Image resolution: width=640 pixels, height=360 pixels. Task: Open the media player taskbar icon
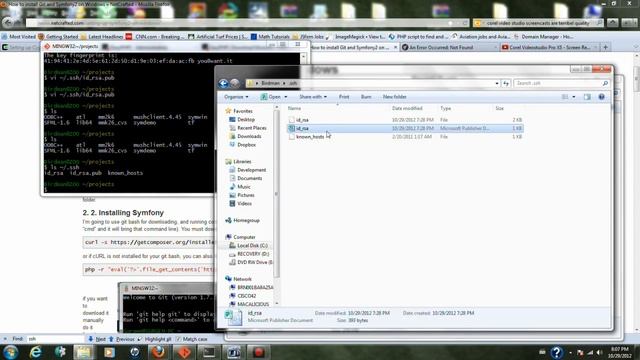pyautogui.click(x=109, y=352)
